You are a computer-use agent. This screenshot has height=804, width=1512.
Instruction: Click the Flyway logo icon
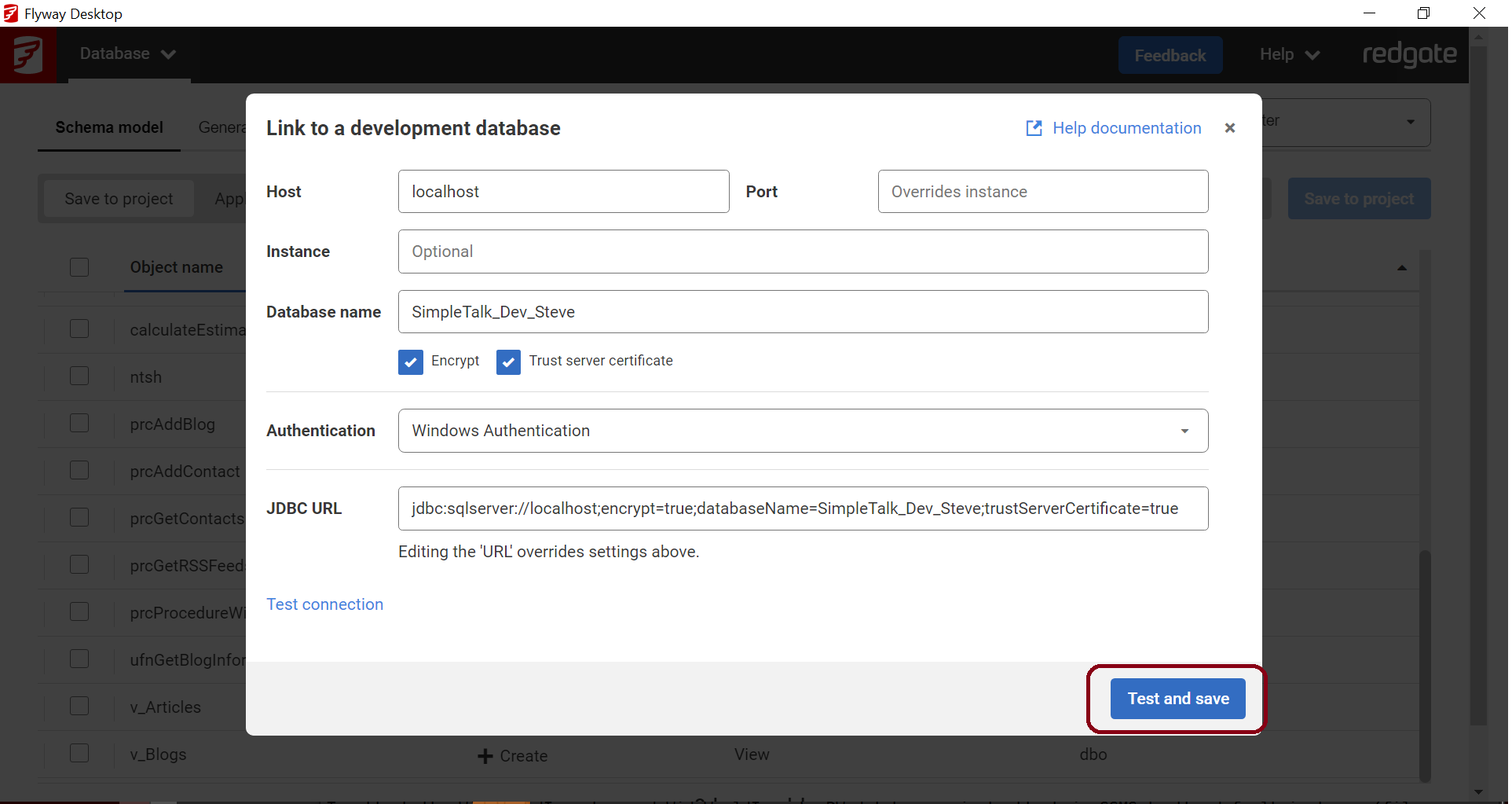[x=29, y=55]
